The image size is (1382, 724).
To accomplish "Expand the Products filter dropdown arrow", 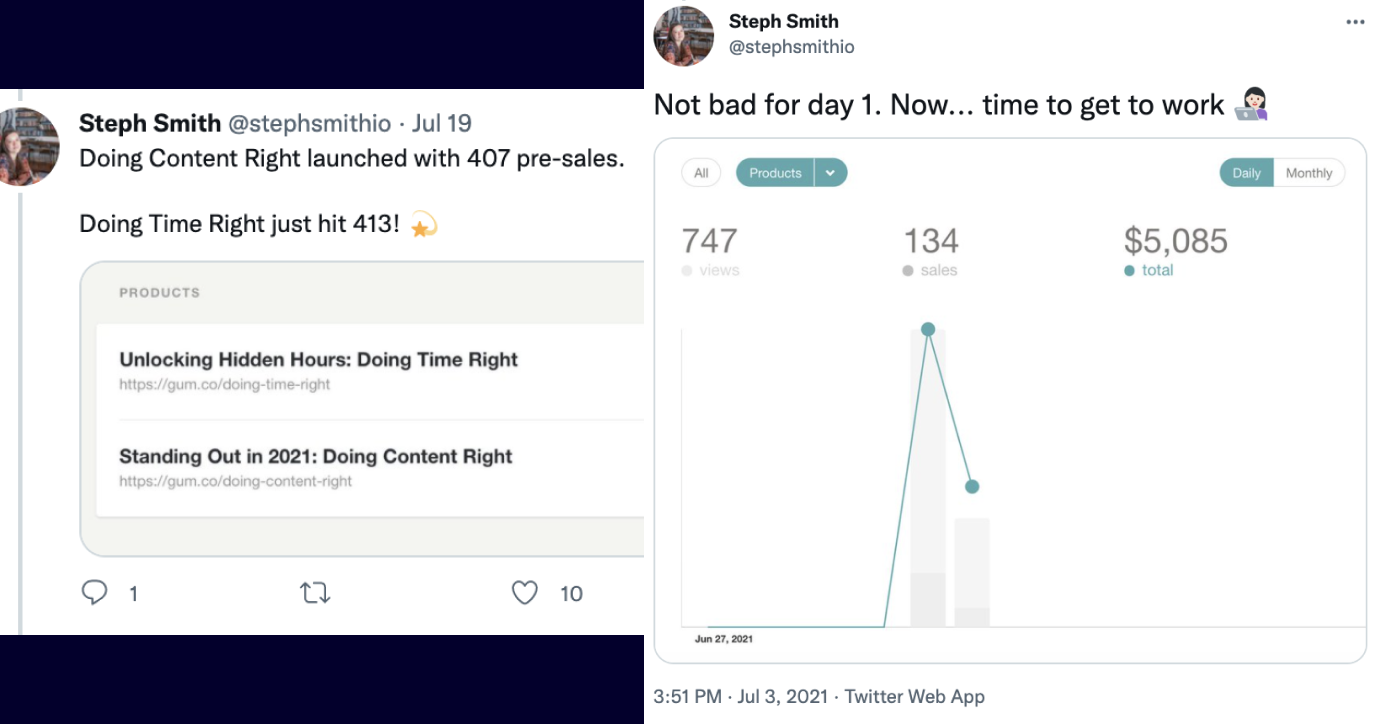I will 831,173.
